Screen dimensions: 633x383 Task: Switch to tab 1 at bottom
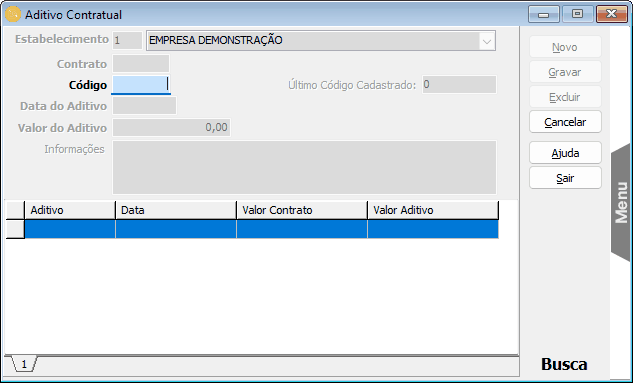tap(24, 364)
